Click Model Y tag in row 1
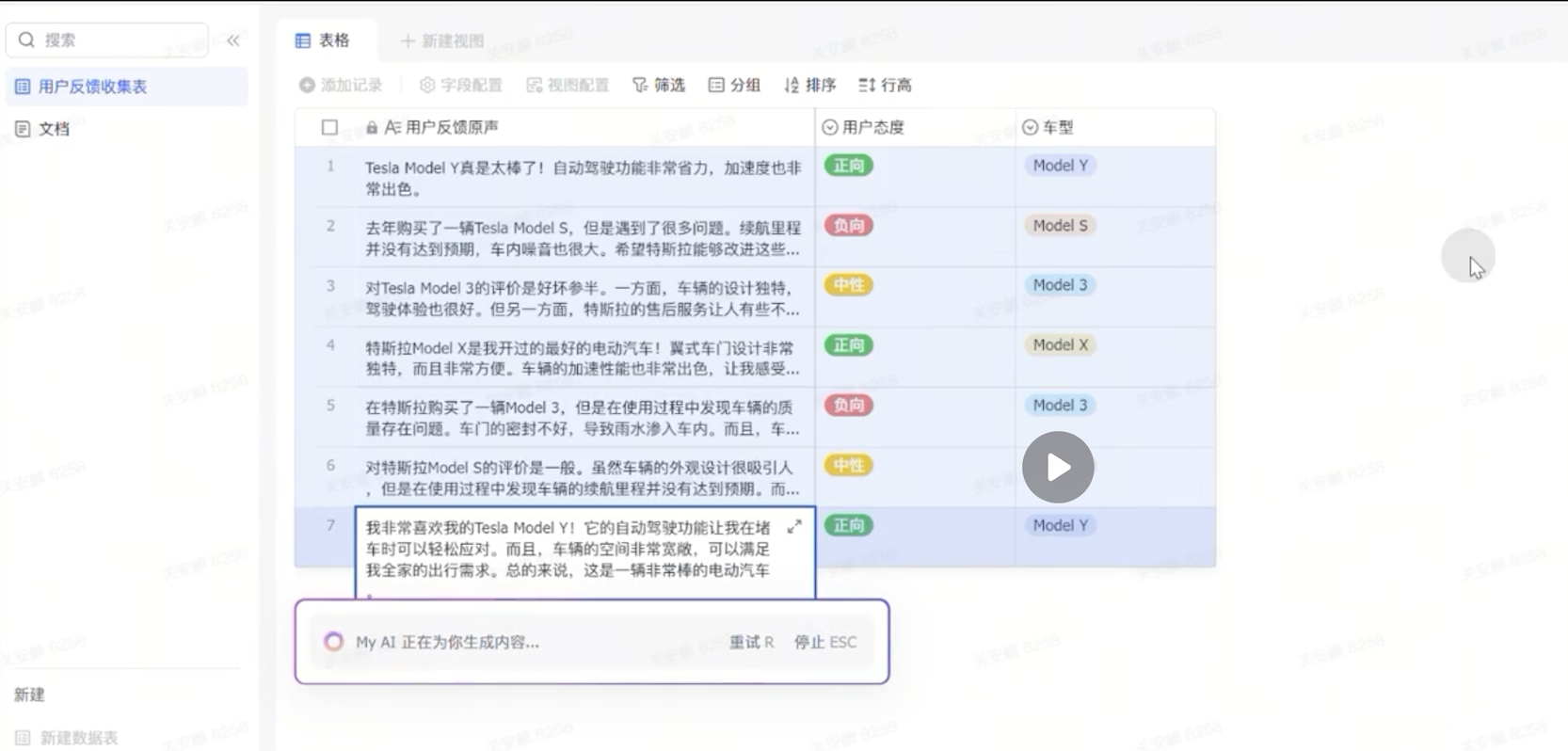This screenshot has height=751, width=1568. [1060, 166]
